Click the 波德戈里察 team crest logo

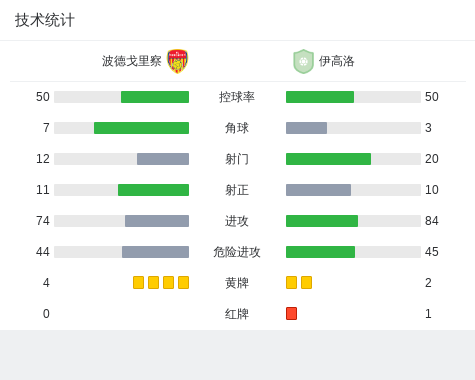[177, 61]
